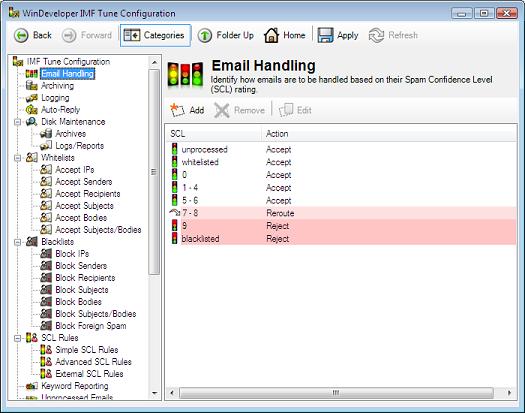Open Block Recipients blacklist icon
Image resolution: width=525 pixels, height=413 pixels.
tap(46, 278)
